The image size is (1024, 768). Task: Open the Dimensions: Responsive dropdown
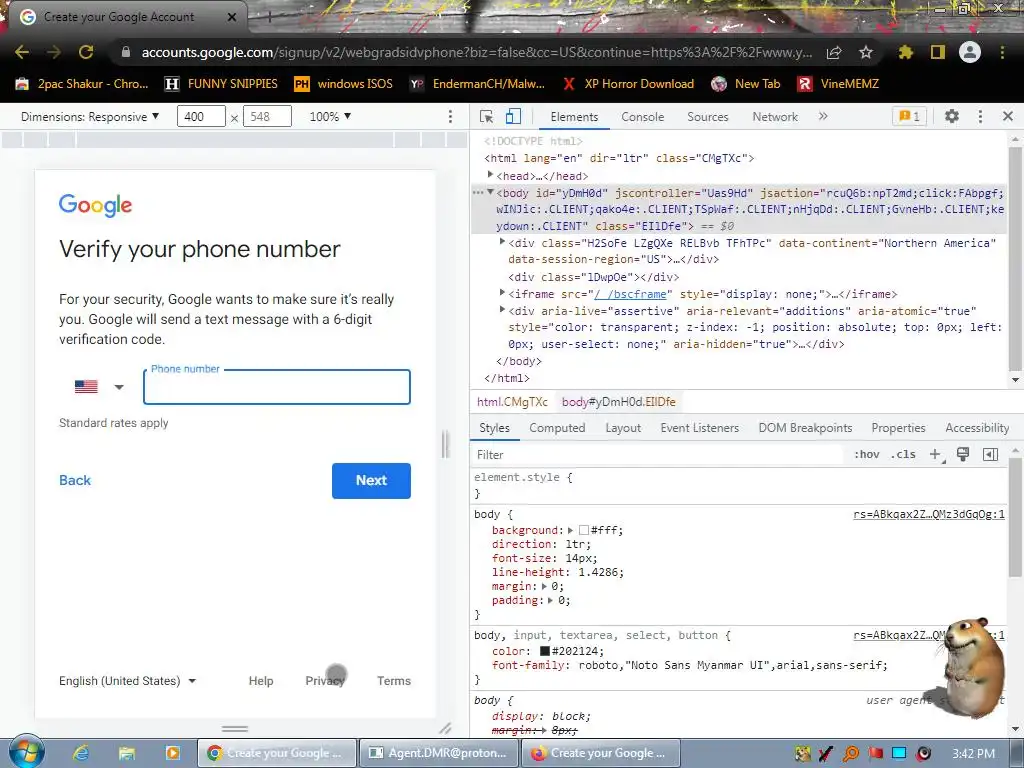90,116
